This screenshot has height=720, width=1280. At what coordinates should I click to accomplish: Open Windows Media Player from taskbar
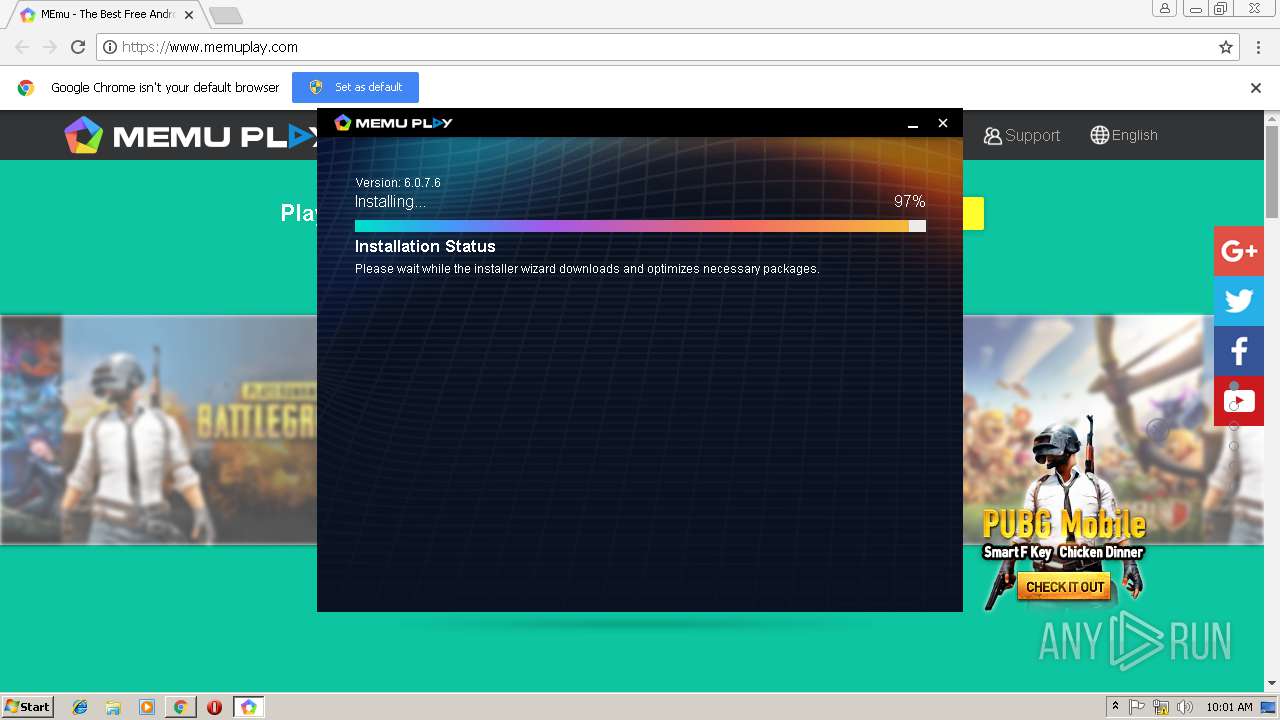[147, 707]
